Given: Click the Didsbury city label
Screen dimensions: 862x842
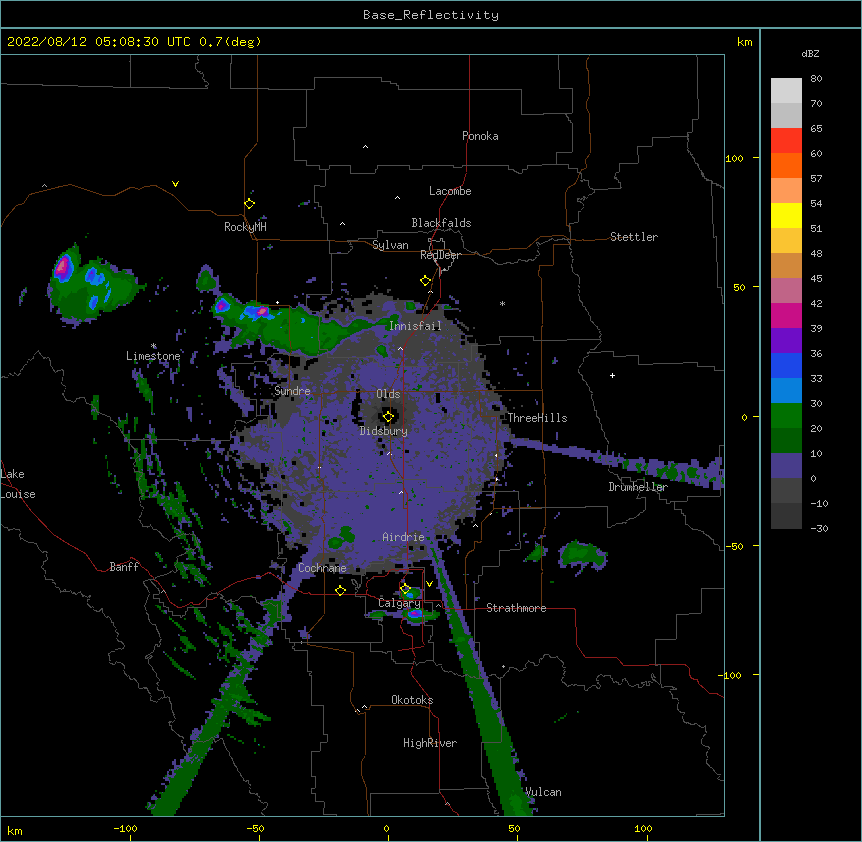Looking at the screenshot, I should pos(384,431).
